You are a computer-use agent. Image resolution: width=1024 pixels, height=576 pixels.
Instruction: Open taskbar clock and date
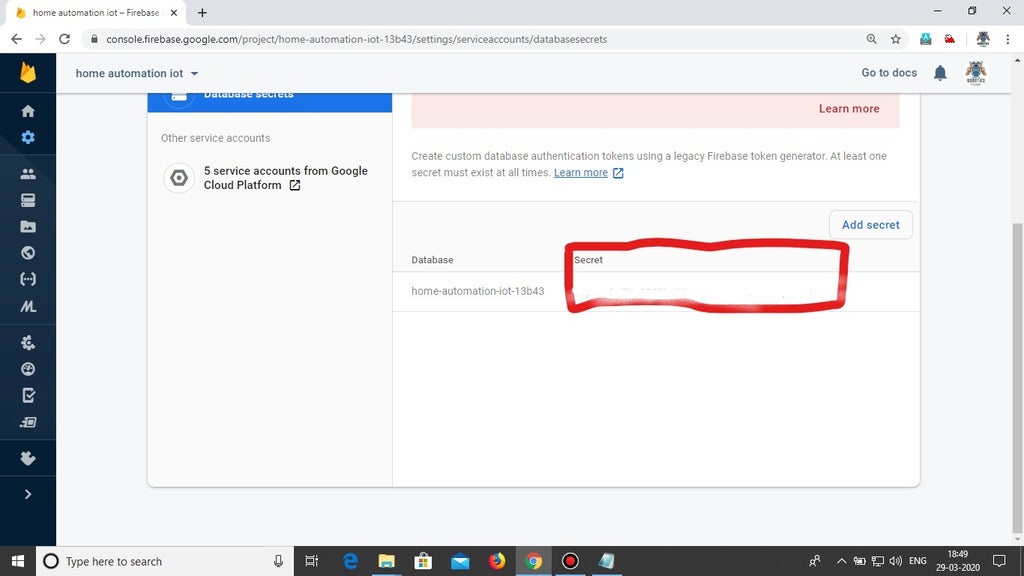[x=957, y=561]
